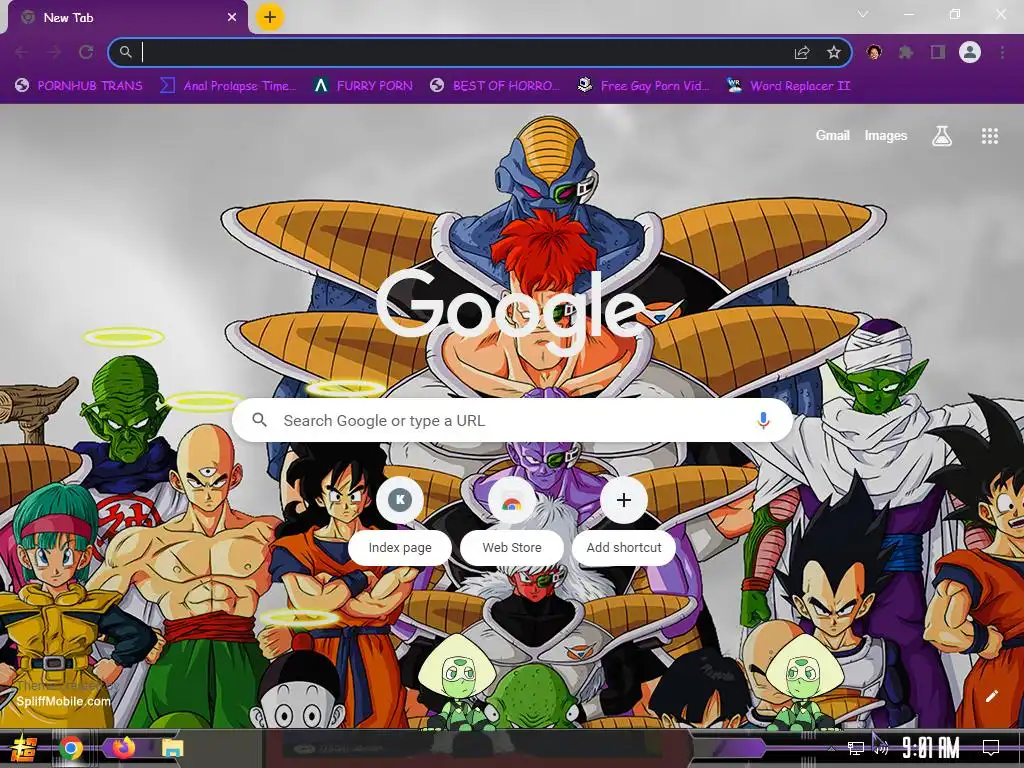Open a new tab with yellow plus button

pyautogui.click(x=270, y=17)
